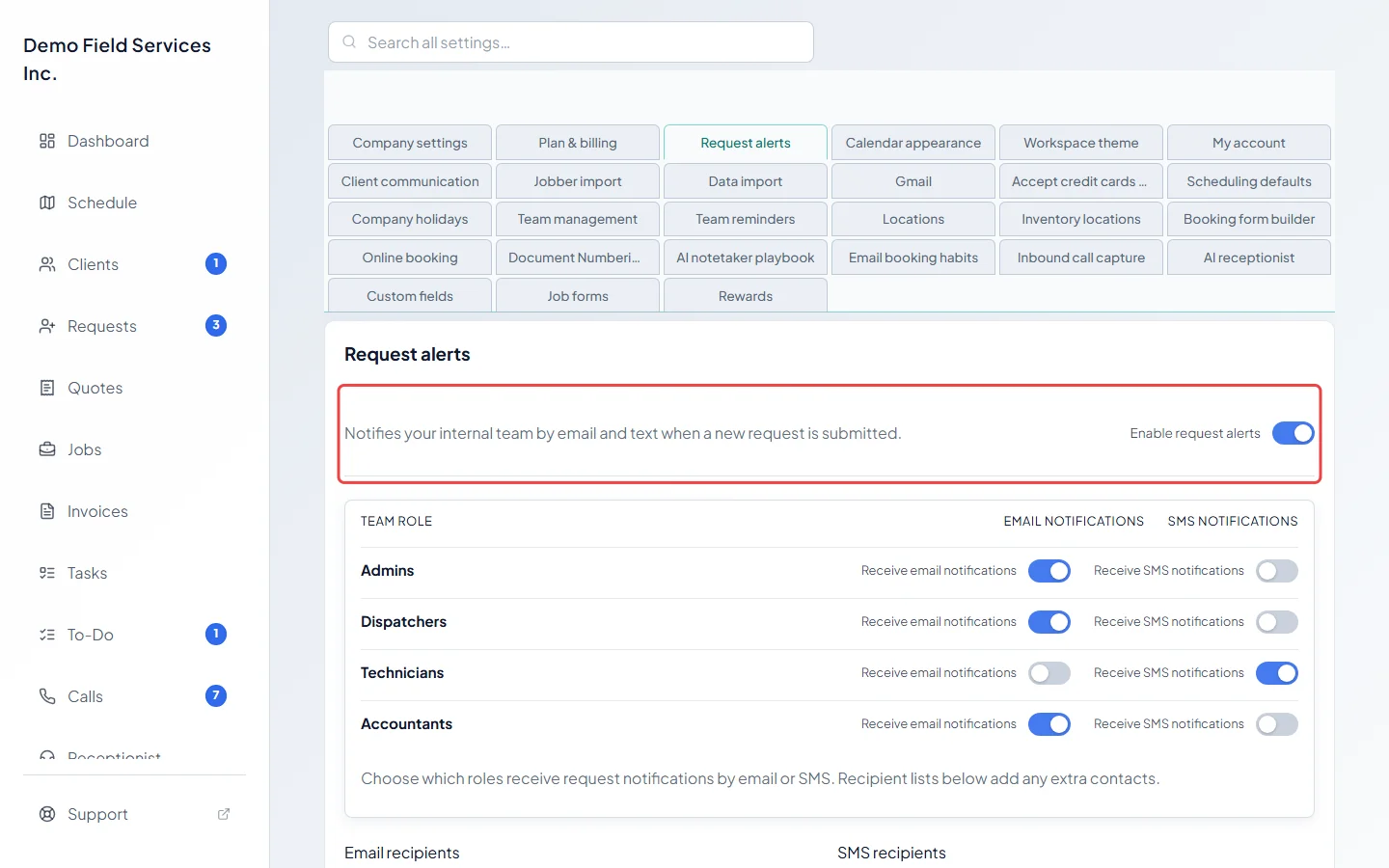Open the Inbound call capture tab
This screenshot has height=868, width=1389.
coord(1081,258)
